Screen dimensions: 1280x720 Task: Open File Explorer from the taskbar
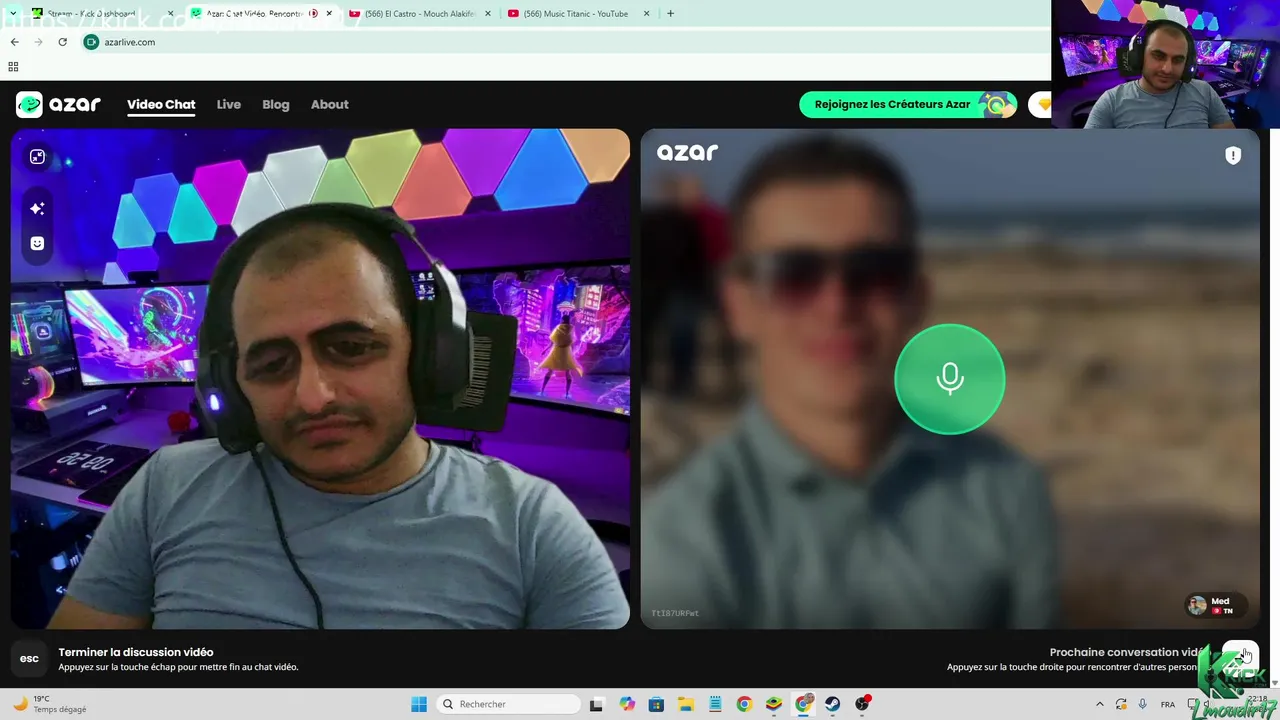686,704
